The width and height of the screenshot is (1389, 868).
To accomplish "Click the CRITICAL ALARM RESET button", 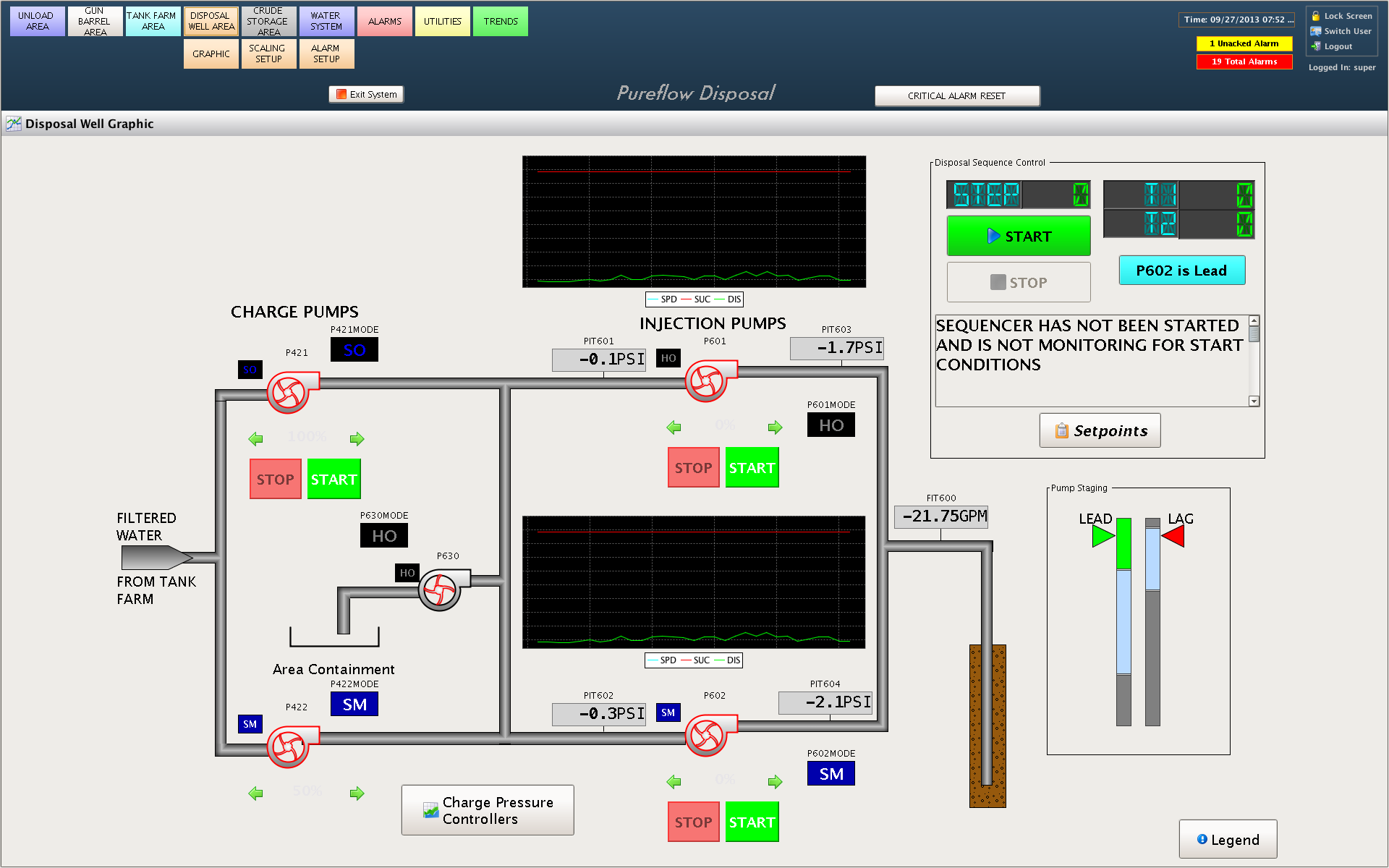I will point(954,93).
